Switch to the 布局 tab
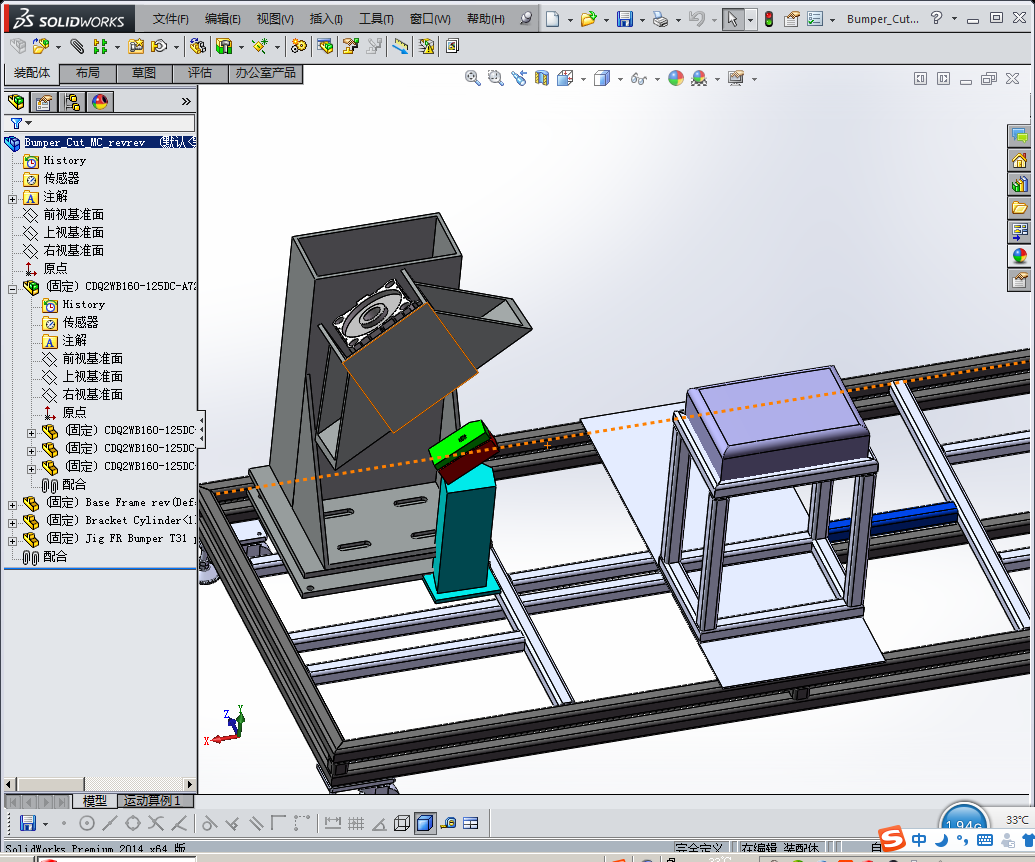The image size is (1035, 862). (88, 73)
